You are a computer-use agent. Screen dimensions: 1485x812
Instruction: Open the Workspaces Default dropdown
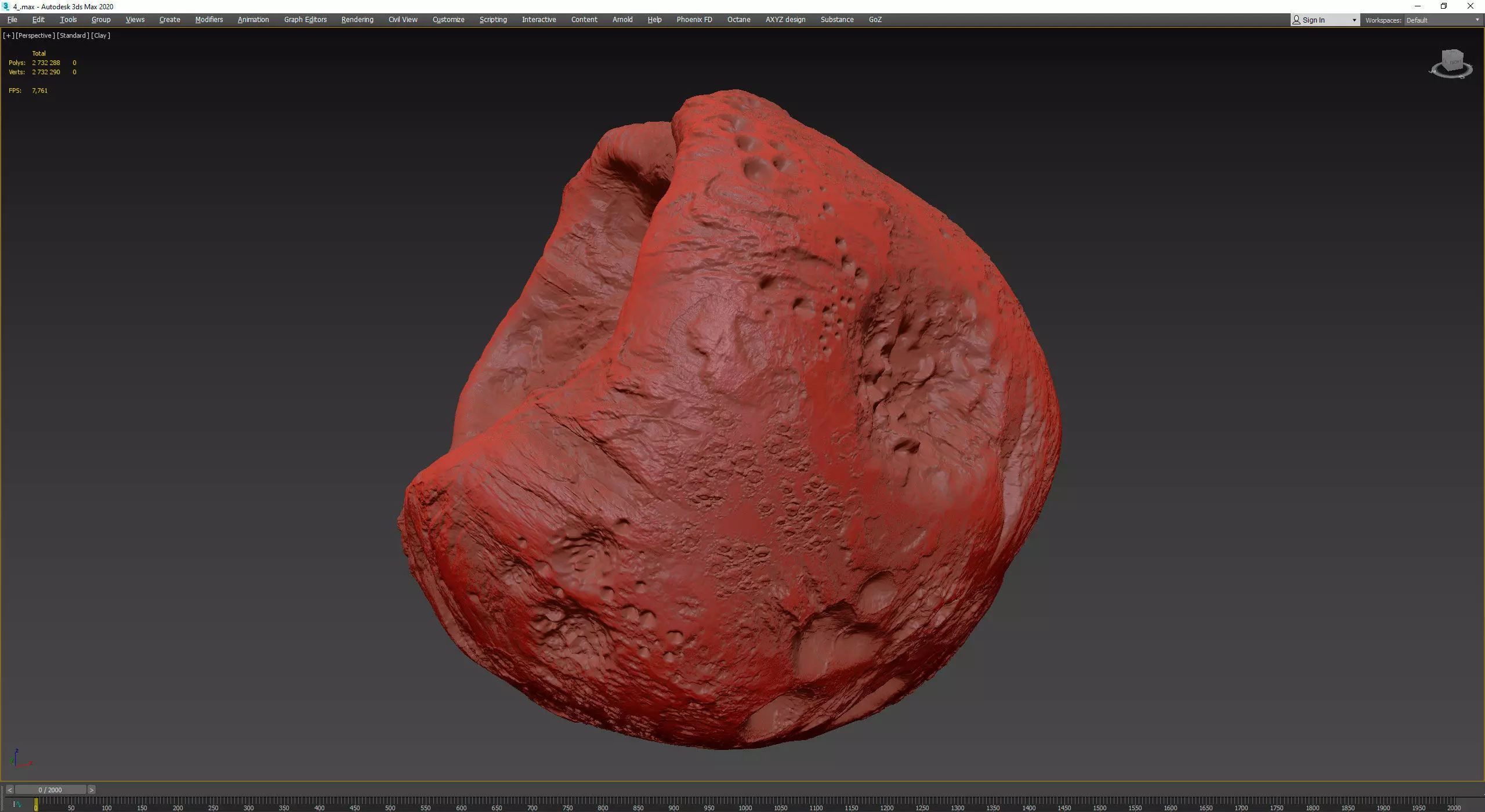(1443, 20)
